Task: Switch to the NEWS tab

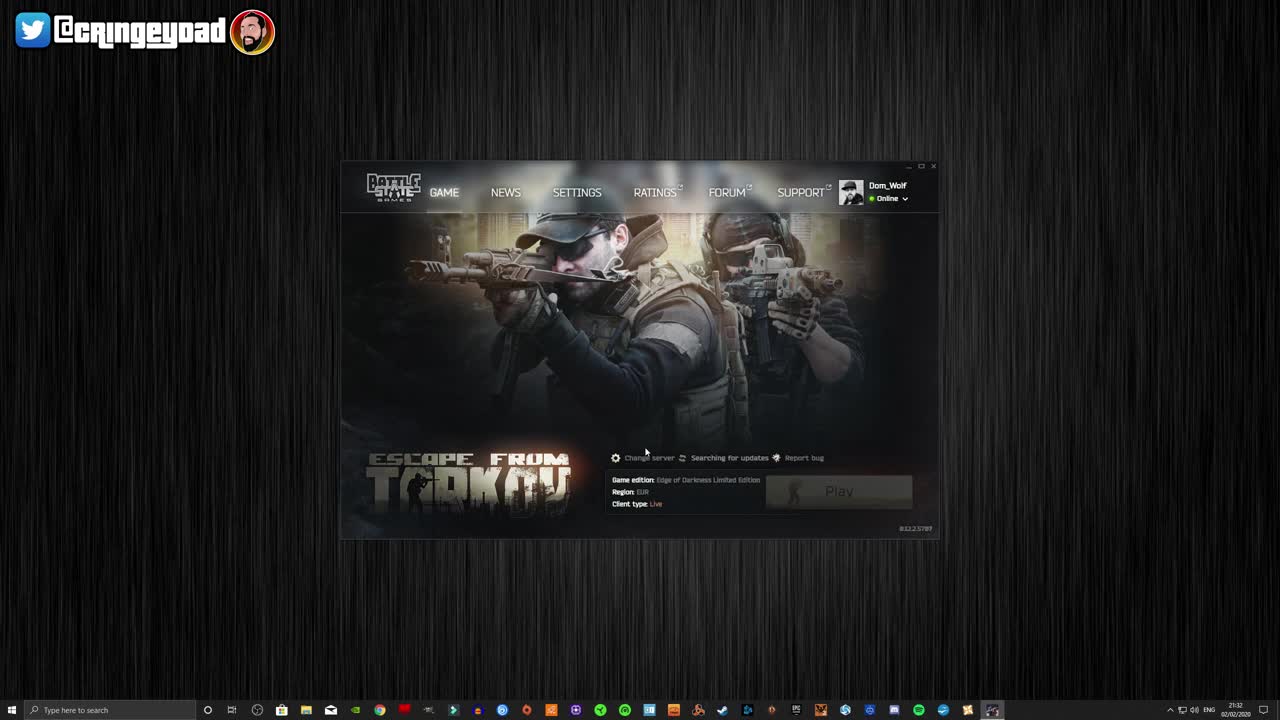Action: [x=506, y=192]
